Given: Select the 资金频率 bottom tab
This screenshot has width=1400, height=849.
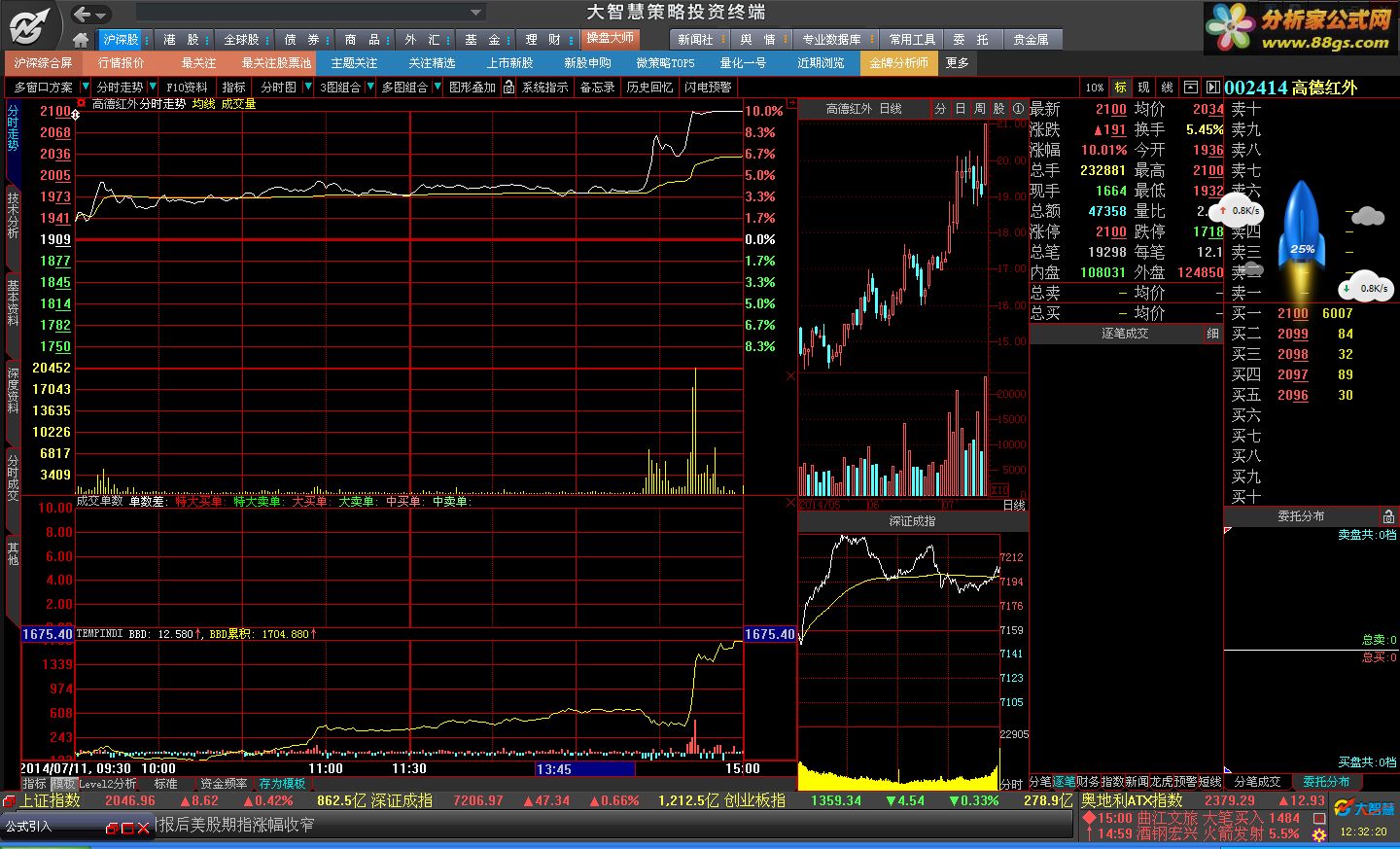Looking at the screenshot, I should pos(224,784).
